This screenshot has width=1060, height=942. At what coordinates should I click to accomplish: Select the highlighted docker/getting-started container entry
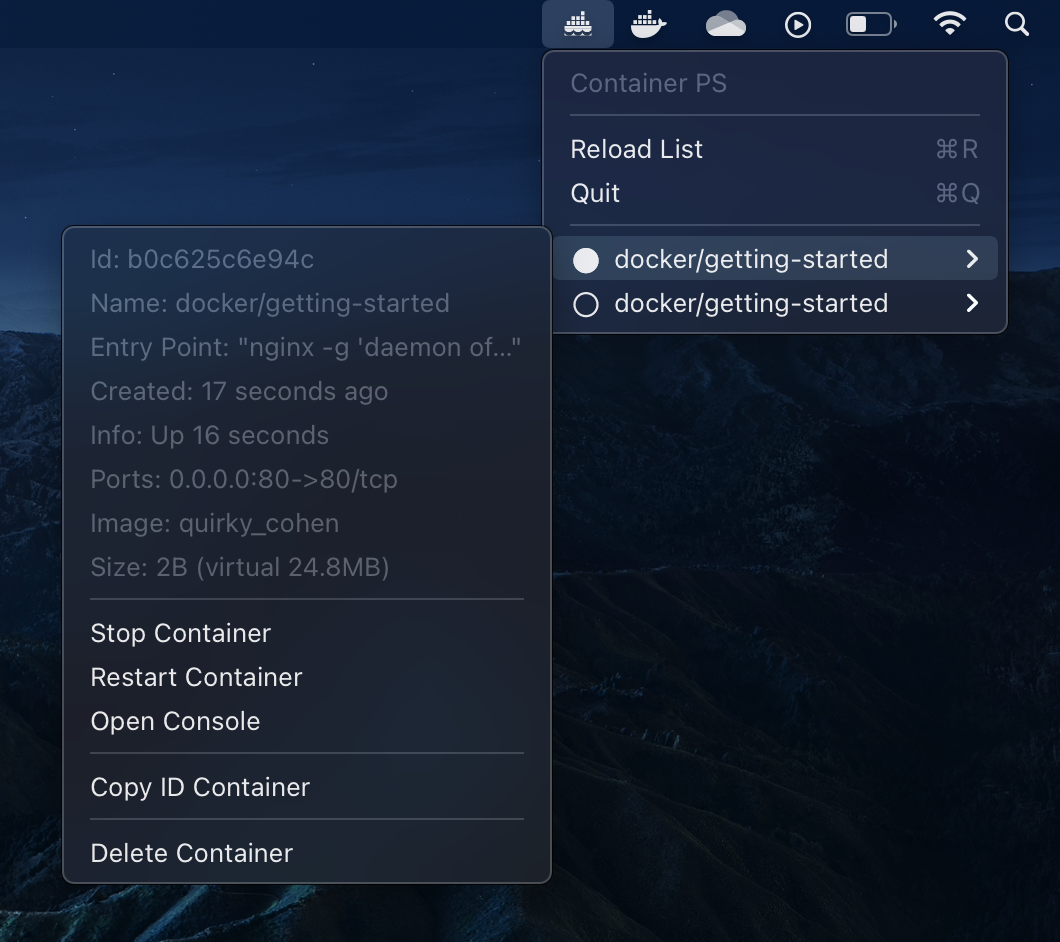(775, 259)
